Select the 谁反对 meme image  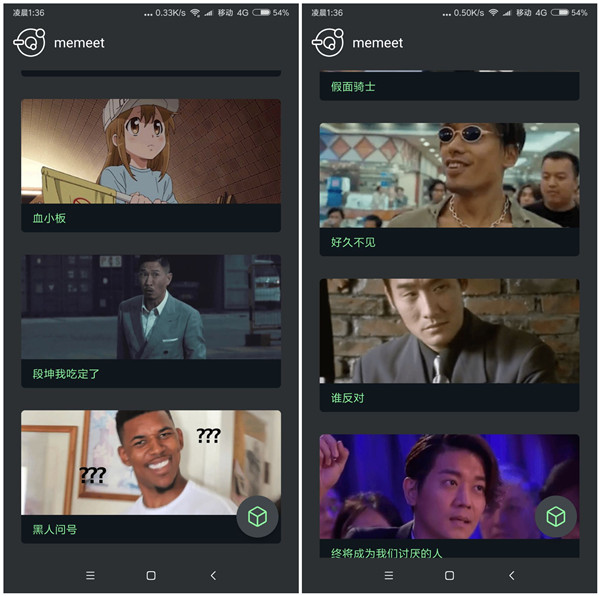point(449,331)
